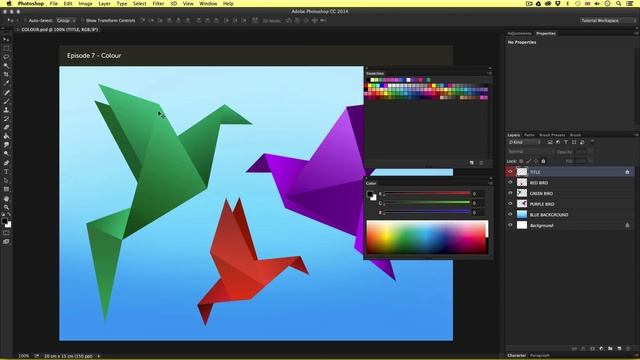Select the Move tool
This screenshot has height=360, width=640.
pos(6,40)
